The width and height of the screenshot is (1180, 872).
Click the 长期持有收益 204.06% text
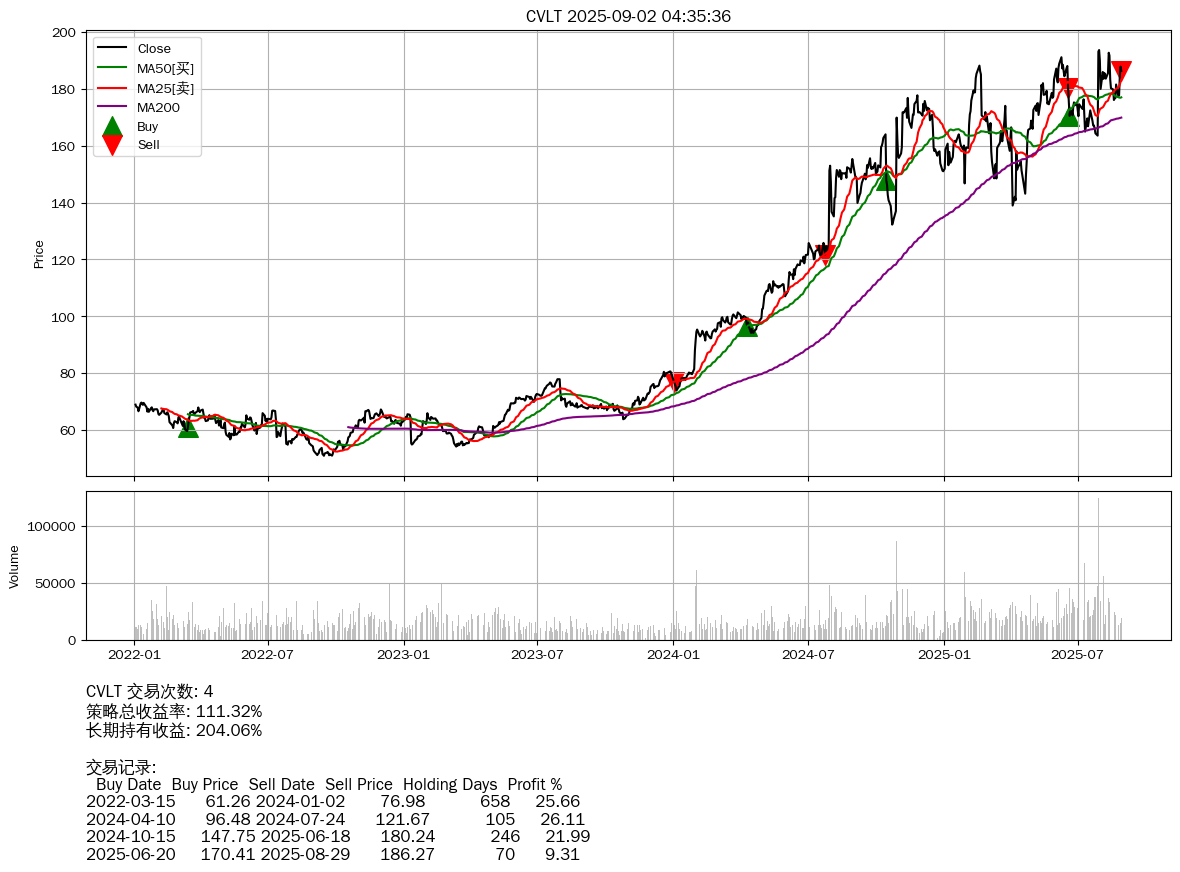pos(174,730)
